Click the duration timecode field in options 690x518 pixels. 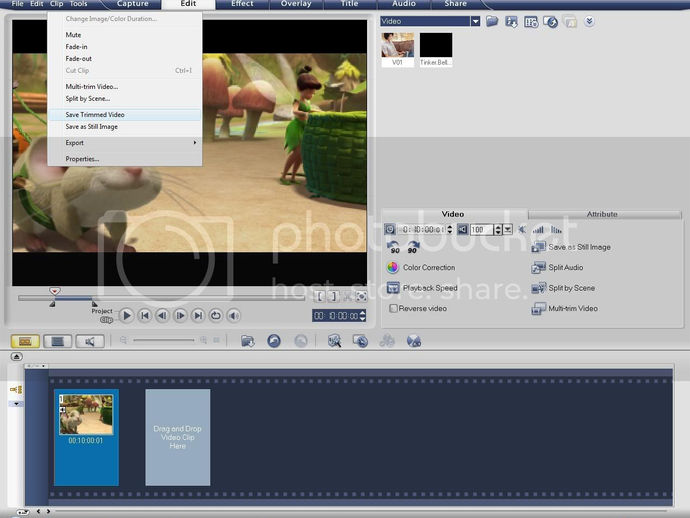pyautogui.click(x=422, y=229)
